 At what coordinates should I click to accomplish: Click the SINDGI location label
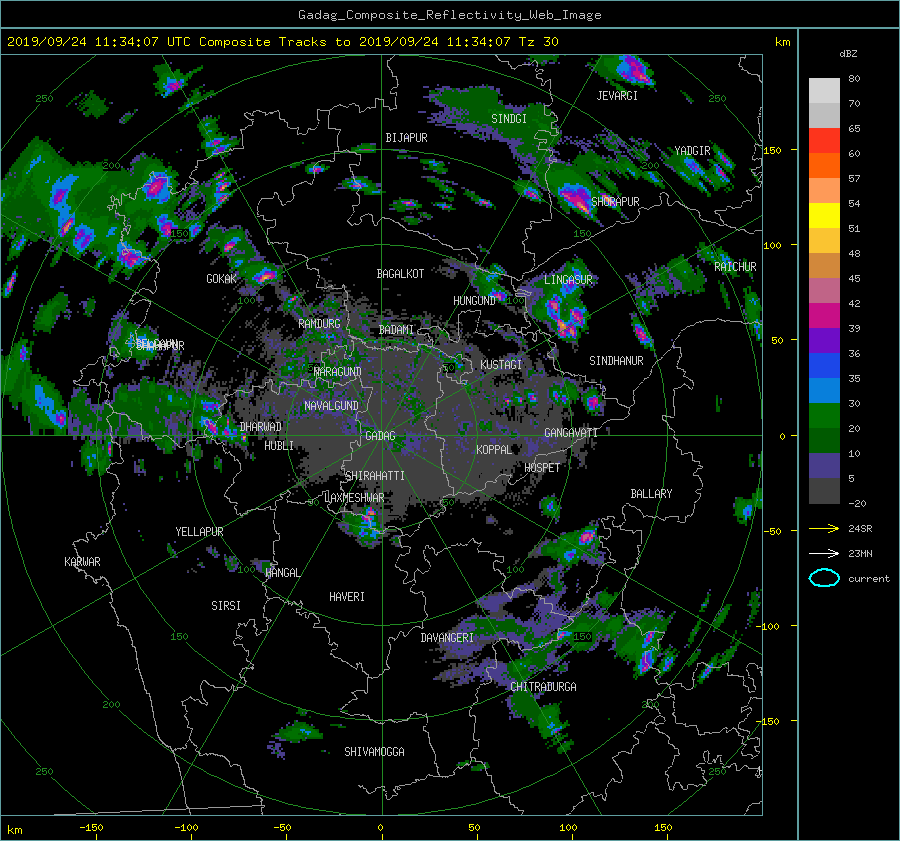coord(509,119)
